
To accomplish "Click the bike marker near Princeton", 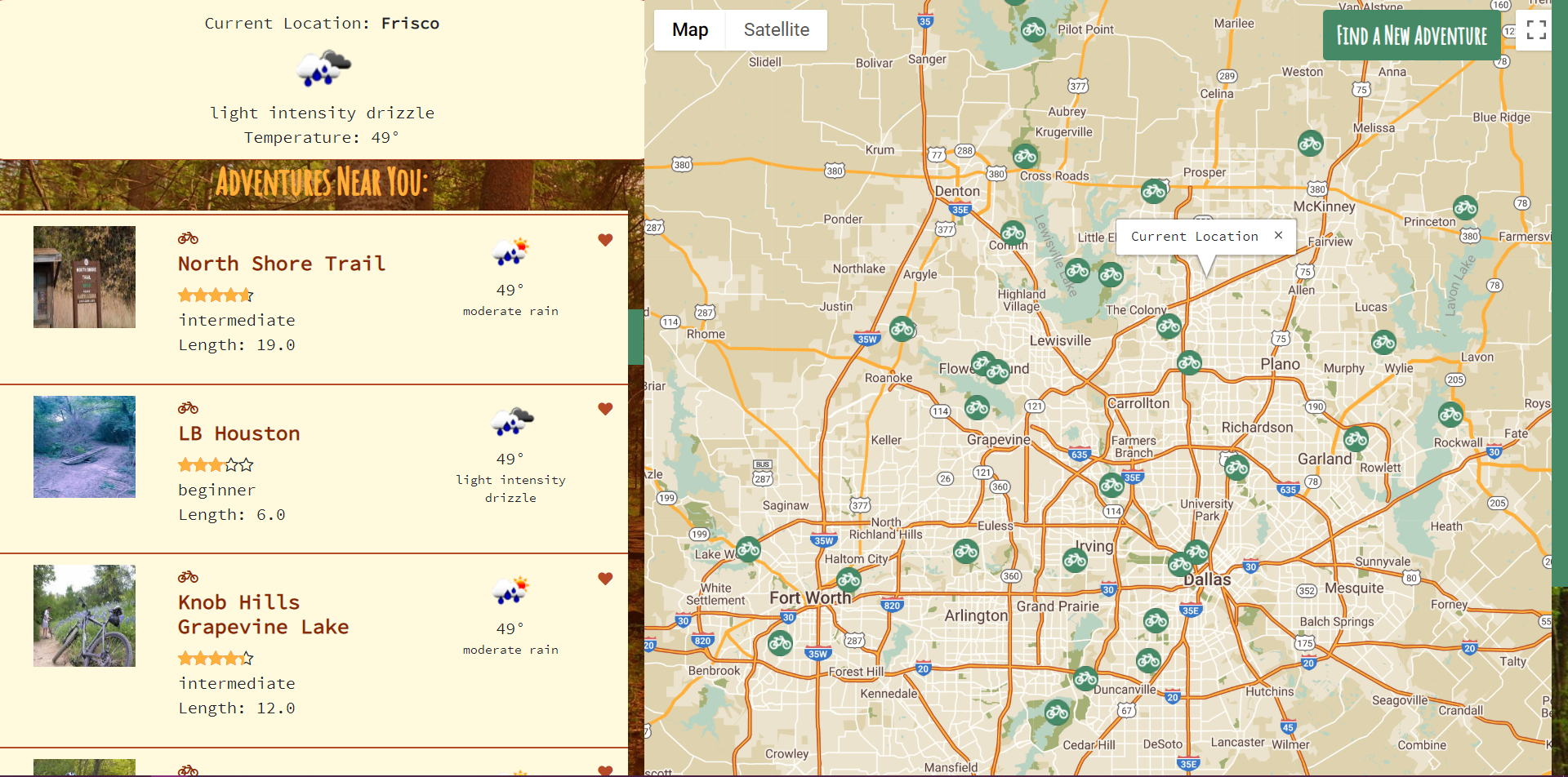I will click(1465, 207).
